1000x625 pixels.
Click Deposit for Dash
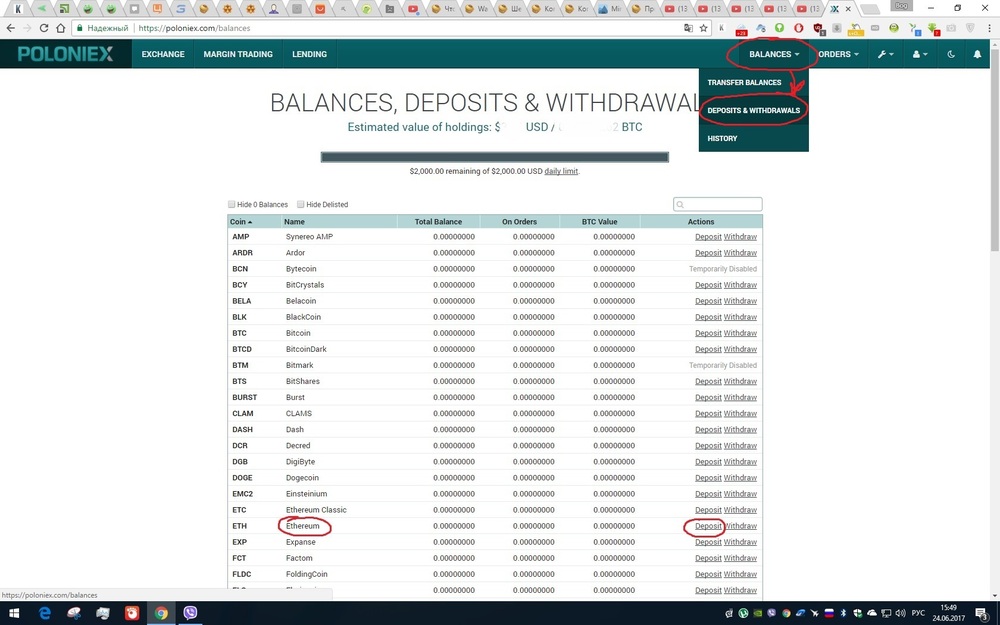708,430
